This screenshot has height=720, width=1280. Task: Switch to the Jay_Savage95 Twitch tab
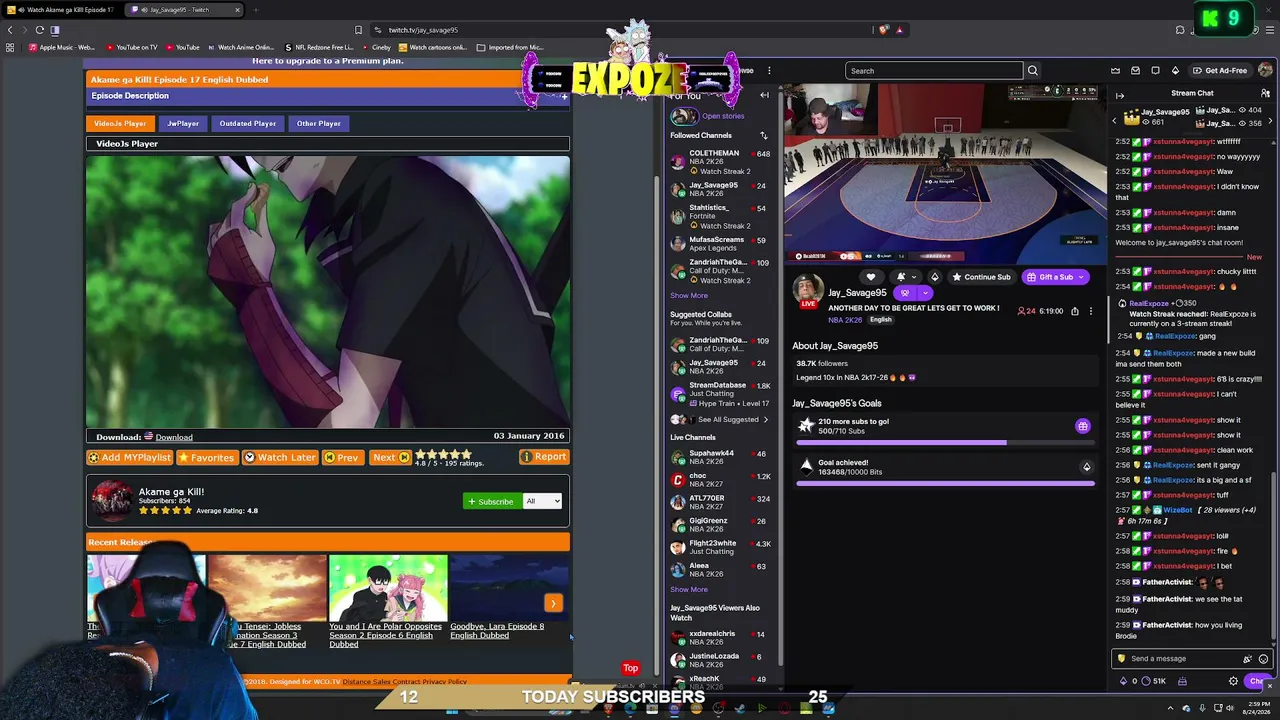coord(186,10)
